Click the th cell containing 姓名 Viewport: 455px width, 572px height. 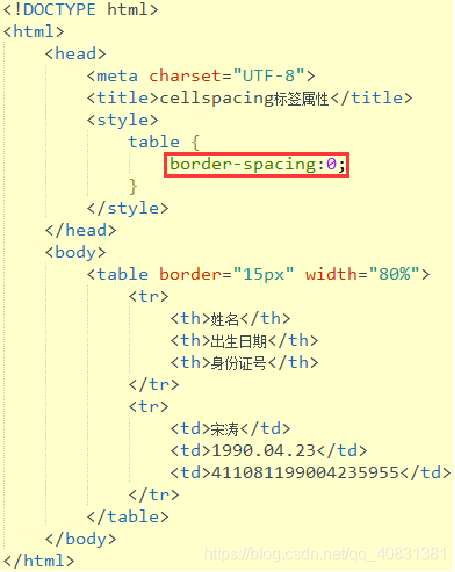coord(231,319)
